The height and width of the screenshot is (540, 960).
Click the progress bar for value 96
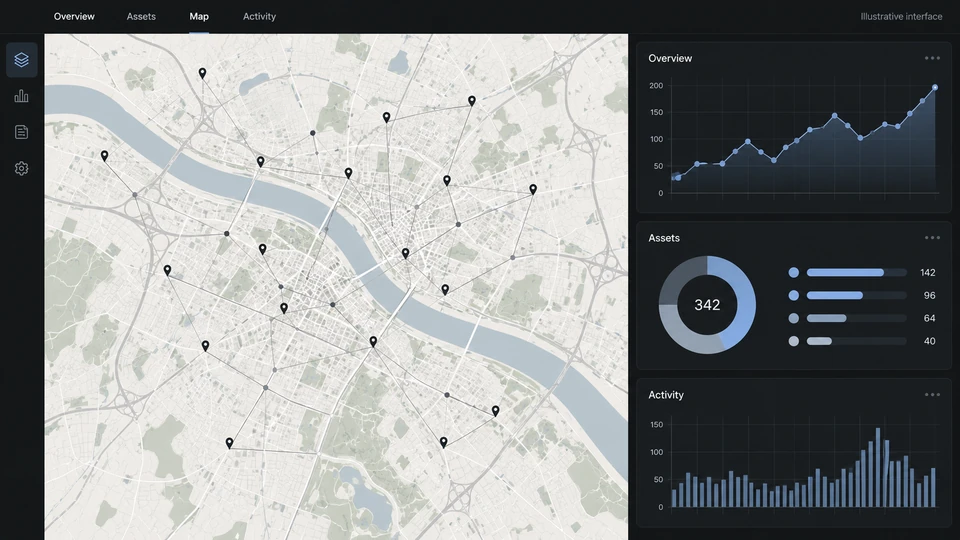[x=857, y=295]
